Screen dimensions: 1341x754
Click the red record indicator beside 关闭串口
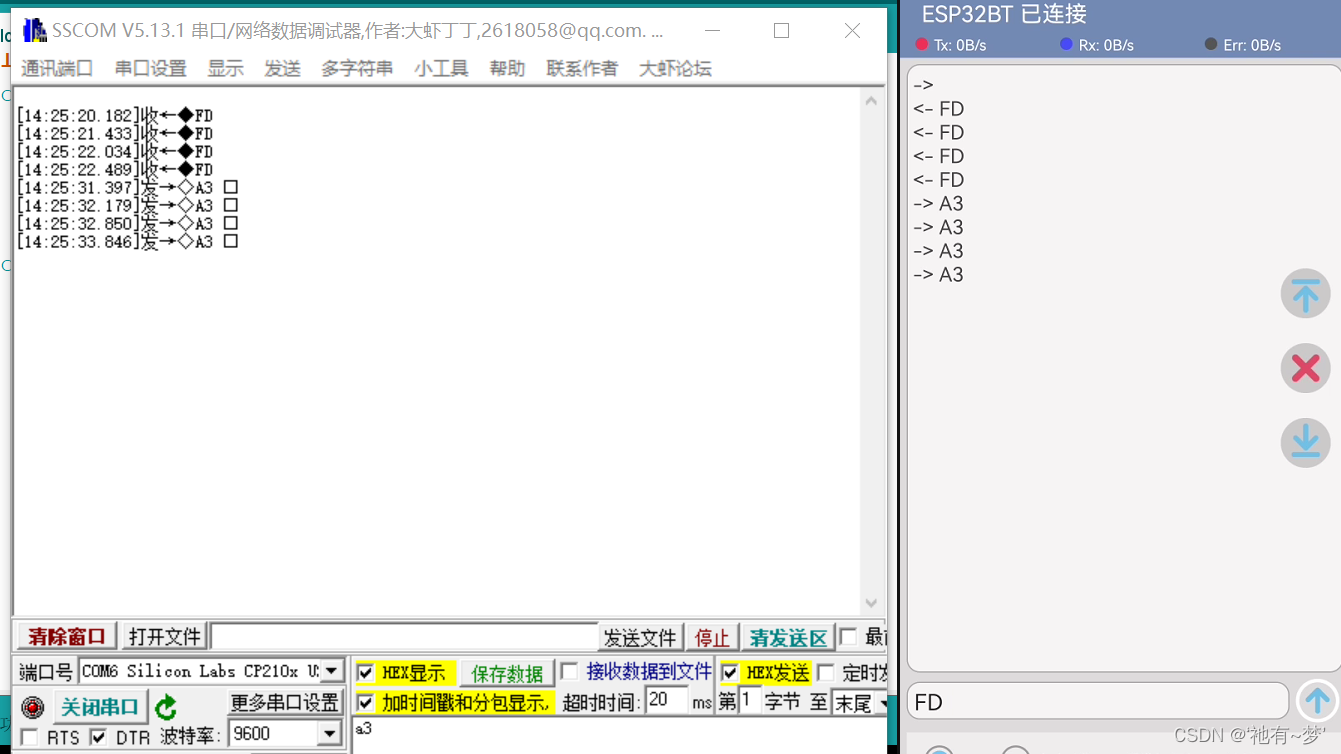point(33,707)
